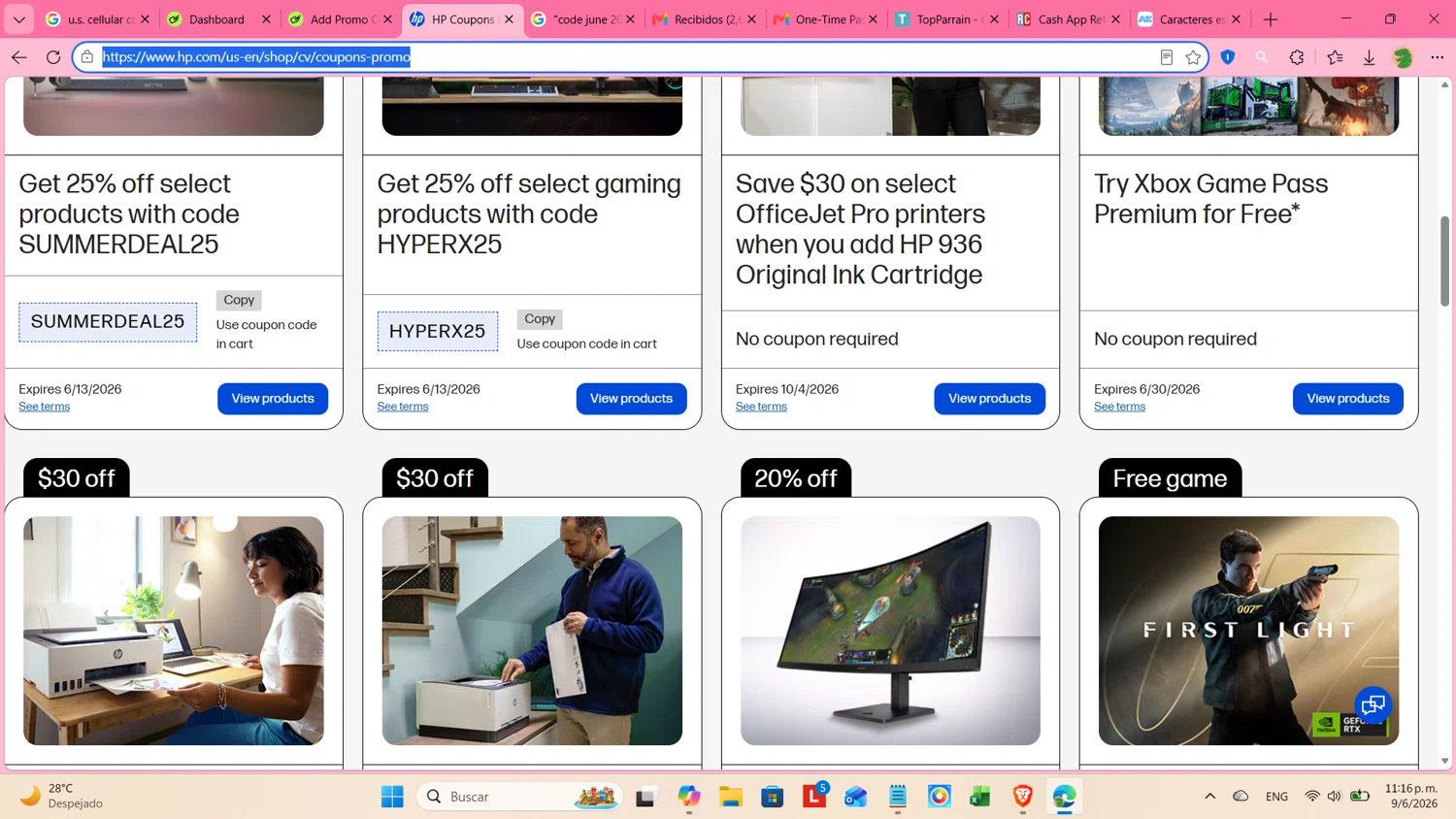Open the curved gaming monitor image
1456x819 pixels.
click(890, 631)
